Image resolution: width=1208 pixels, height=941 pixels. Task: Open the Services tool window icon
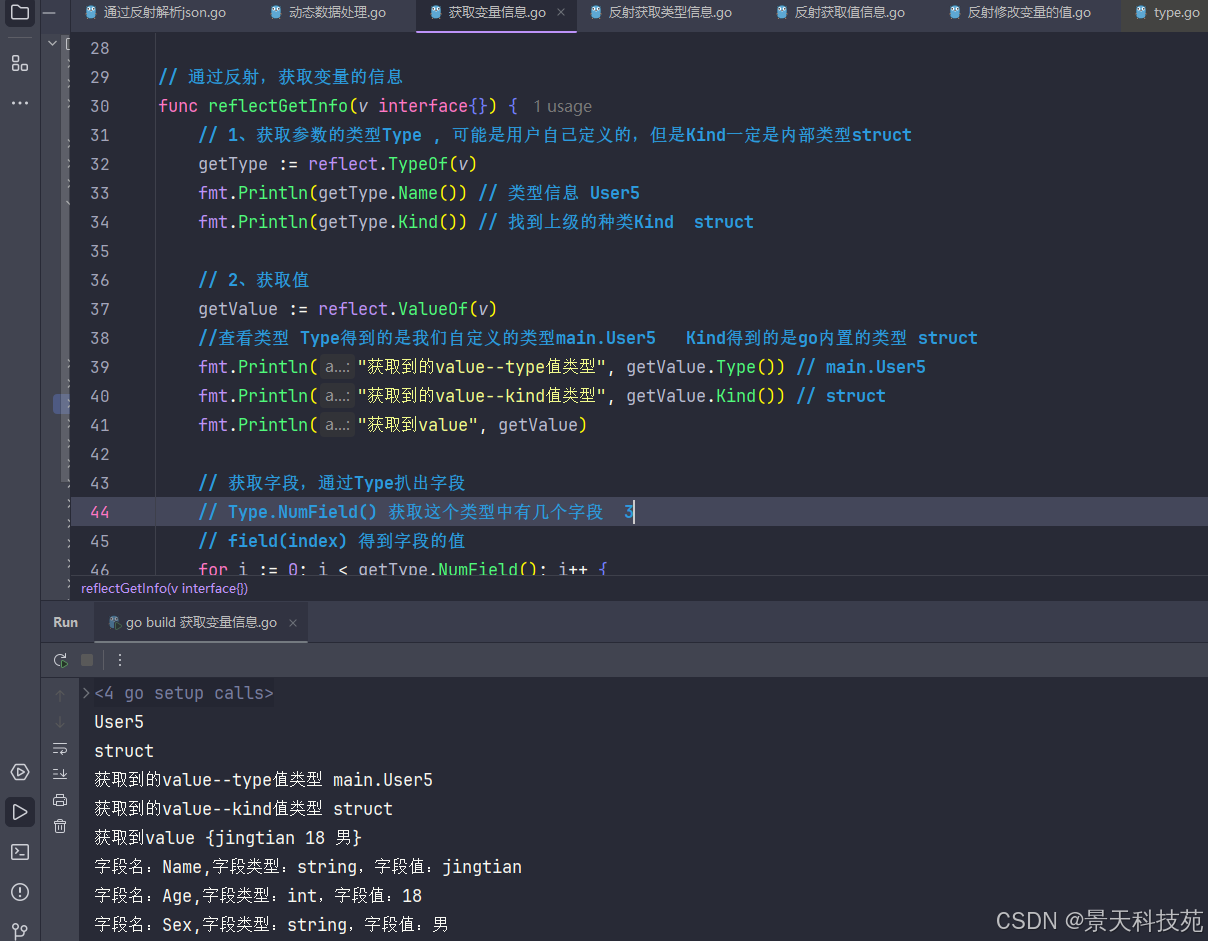coord(19,772)
